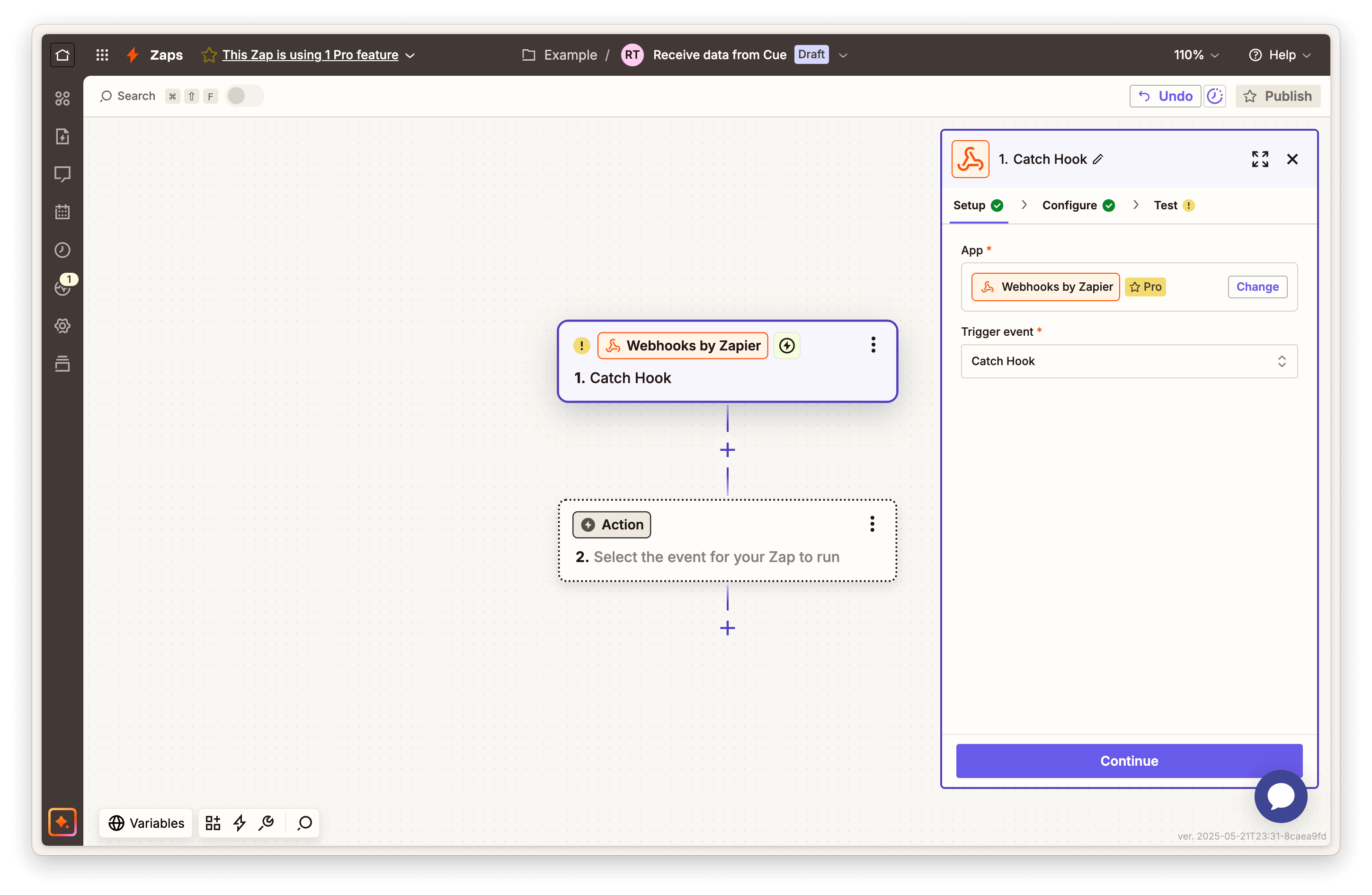Click the version history clock icon beside Undo
Image resolution: width=1372 pixels, height=895 pixels.
click(x=1215, y=96)
